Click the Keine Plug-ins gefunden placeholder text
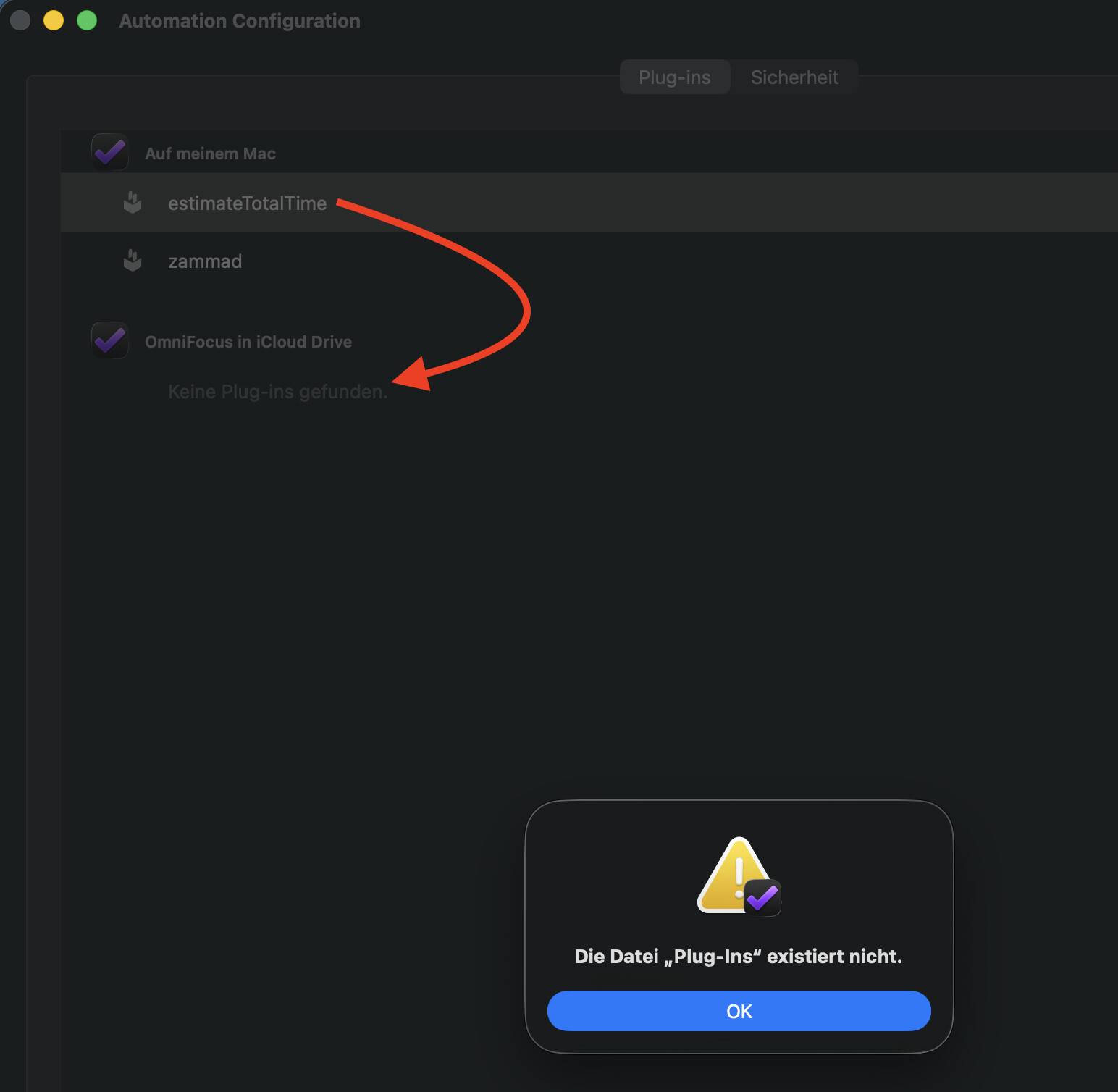 [x=277, y=392]
